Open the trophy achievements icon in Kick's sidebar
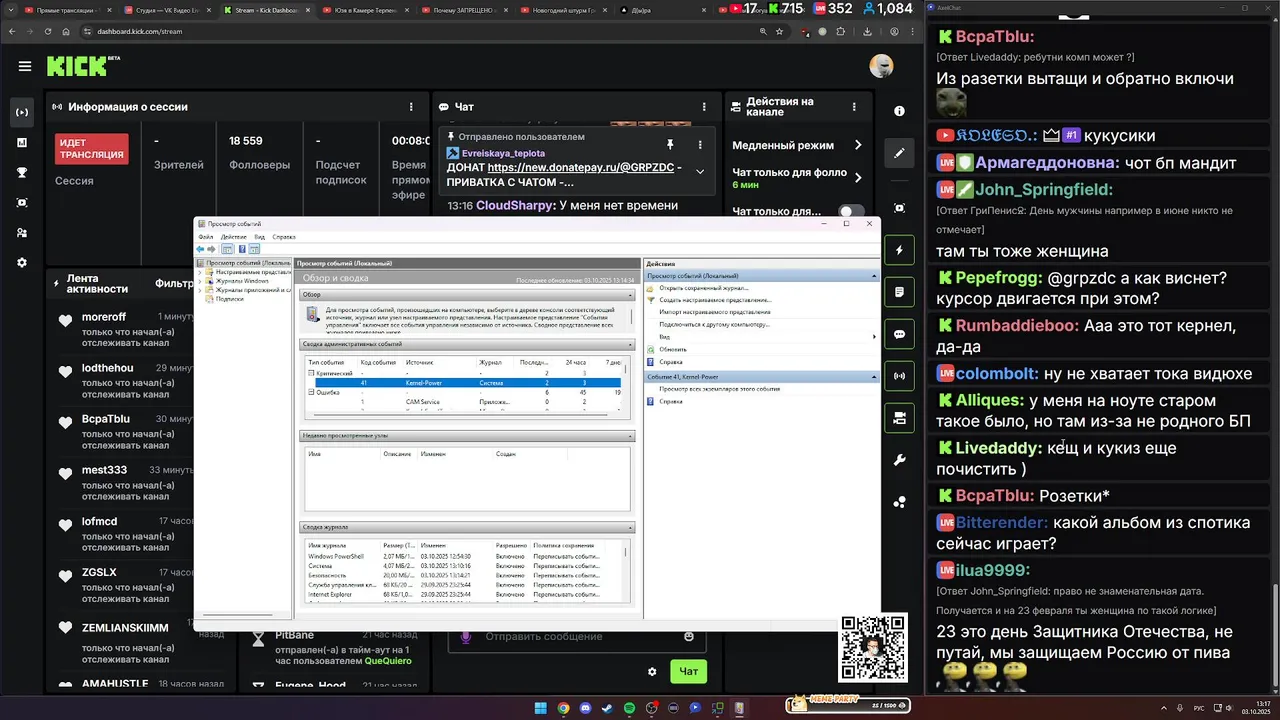 22,172
